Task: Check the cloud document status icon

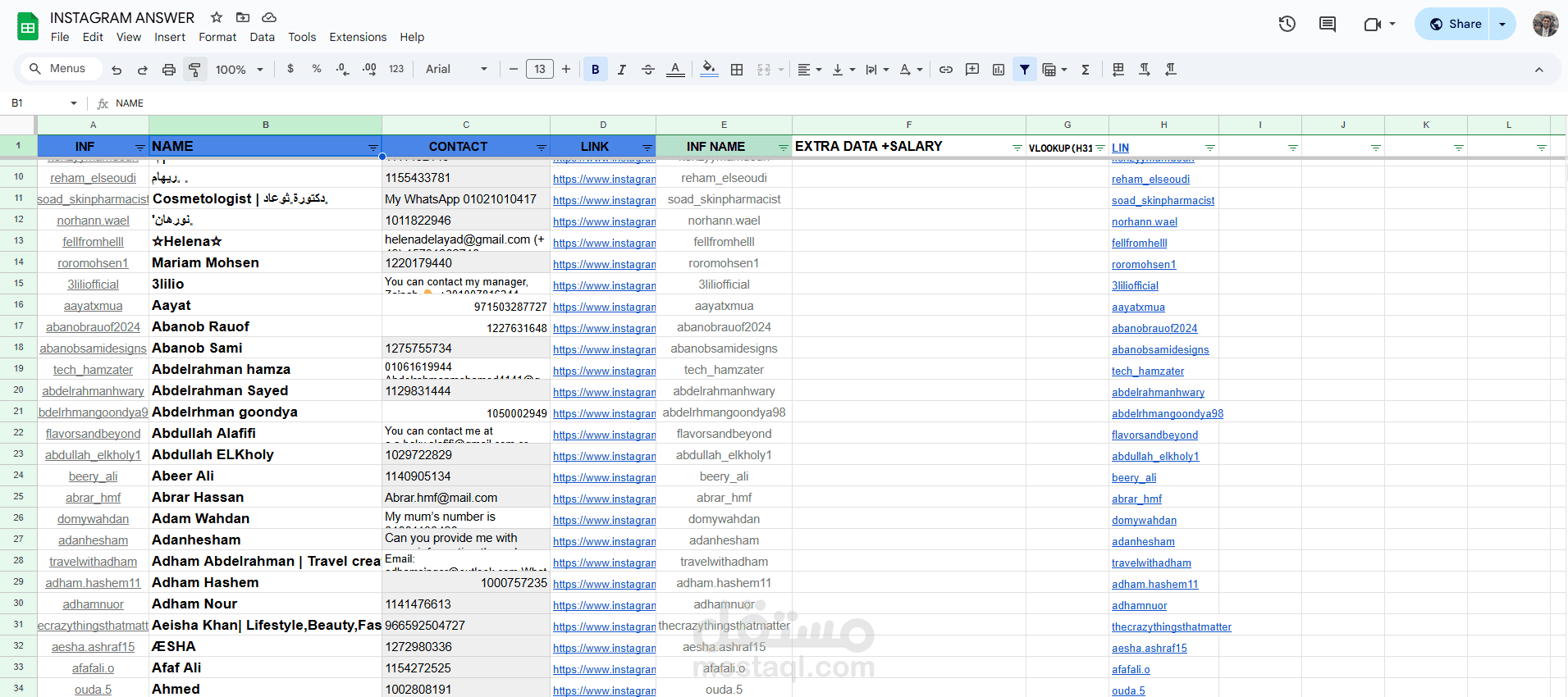Action: pos(269,17)
